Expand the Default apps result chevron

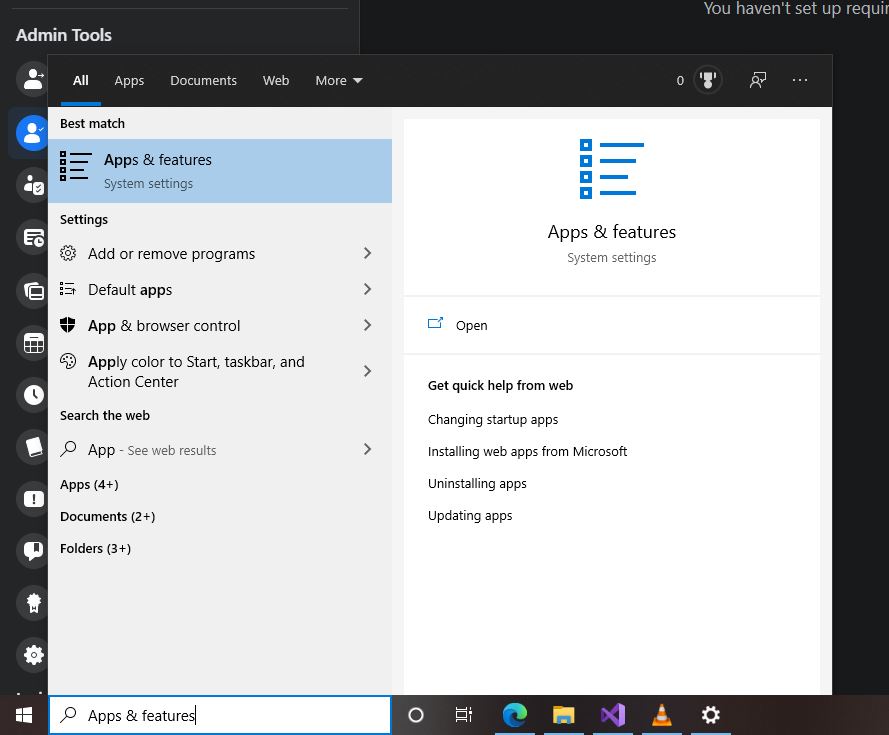click(x=367, y=290)
